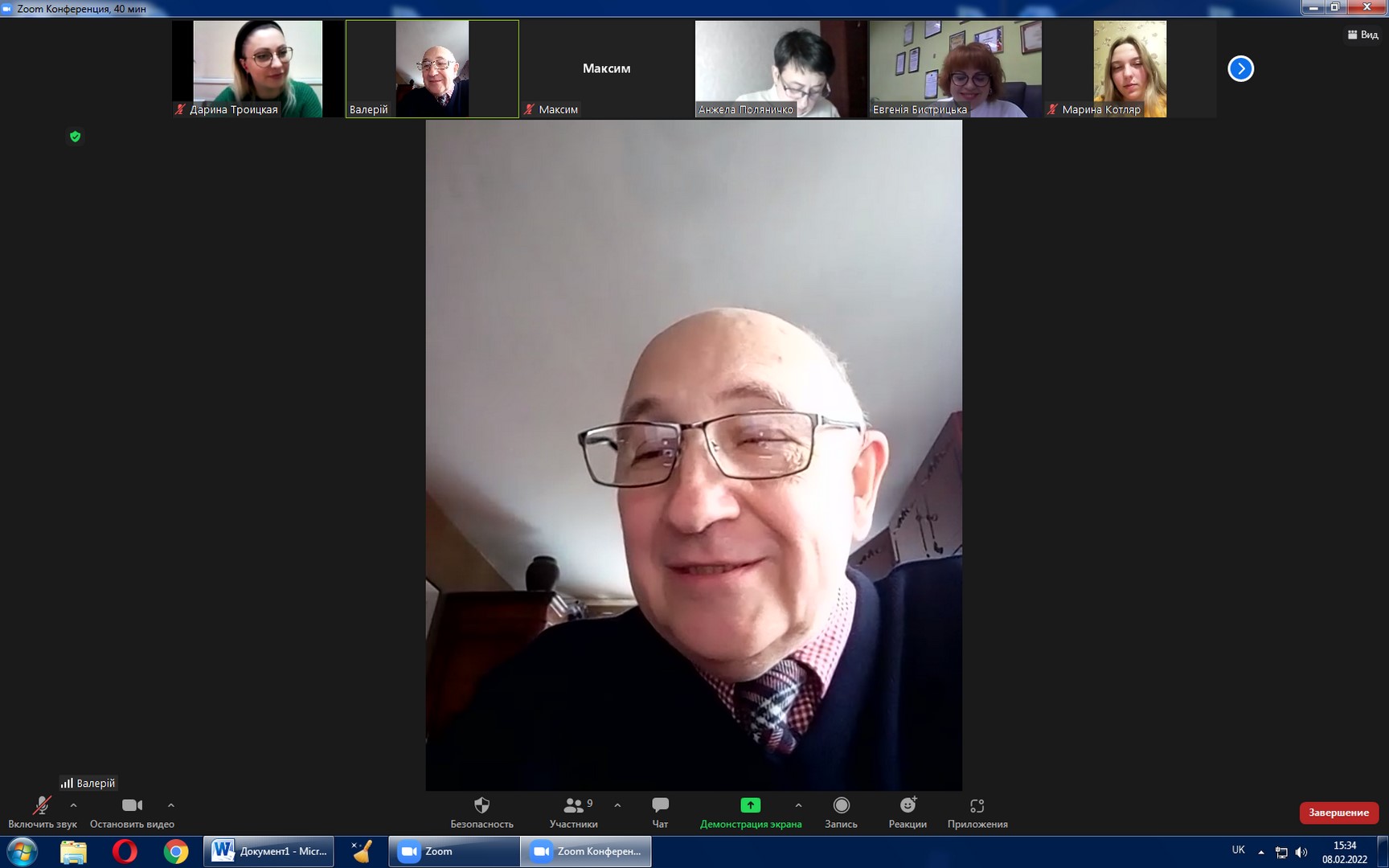Screen dimensions: 1389x868
Task: Unmute microphone with Включить звук
Action: [x=42, y=812]
